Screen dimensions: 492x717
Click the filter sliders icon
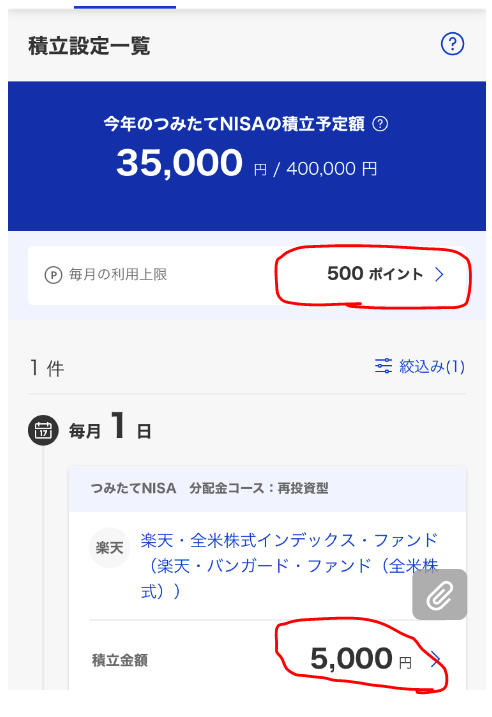click(x=383, y=366)
